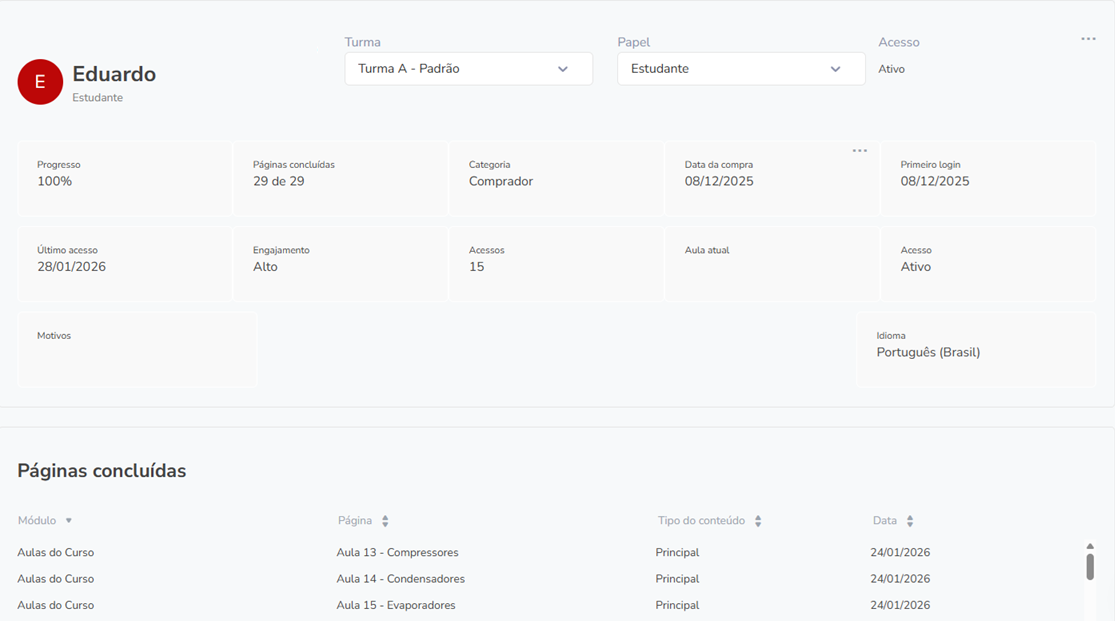This screenshot has height=621, width=1115.
Task: Click the sort arrows next to Página
Action: click(385, 521)
